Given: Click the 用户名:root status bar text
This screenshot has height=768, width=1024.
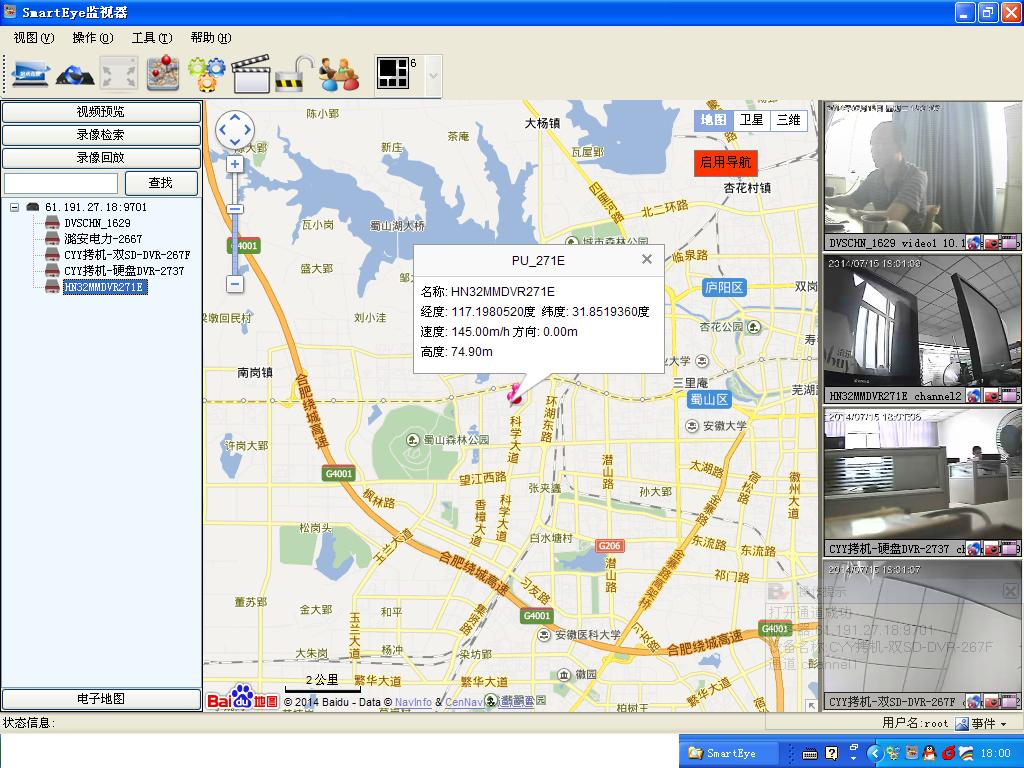Looking at the screenshot, I should (x=915, y=723).
